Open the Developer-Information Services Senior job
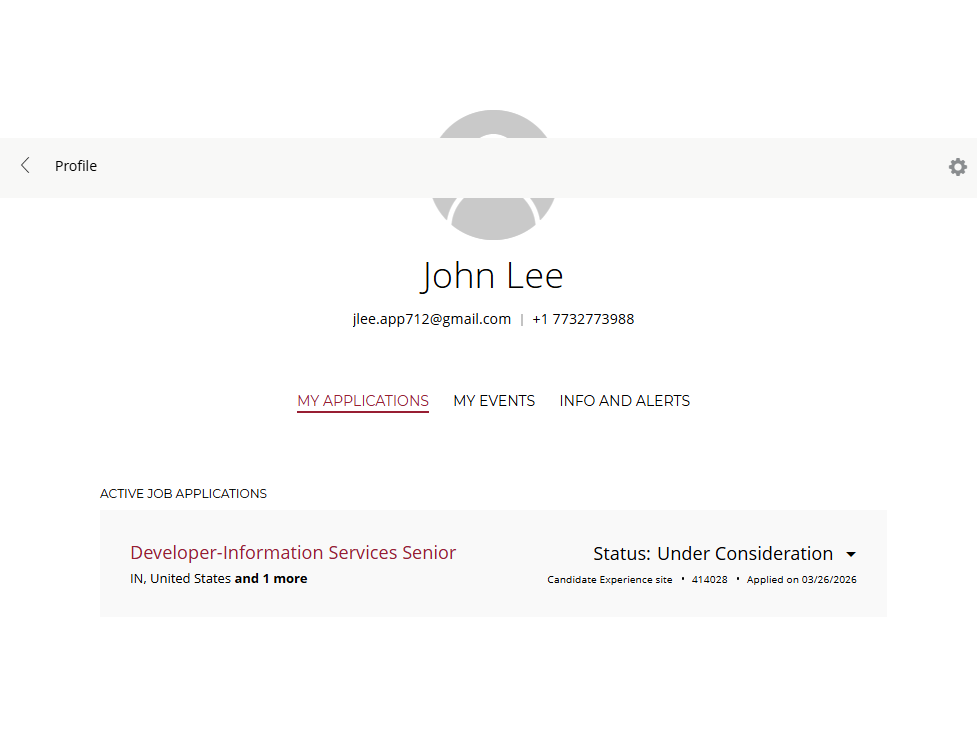Image resolution: width=977 pixels, height=737 pixels. pos(293,553)
